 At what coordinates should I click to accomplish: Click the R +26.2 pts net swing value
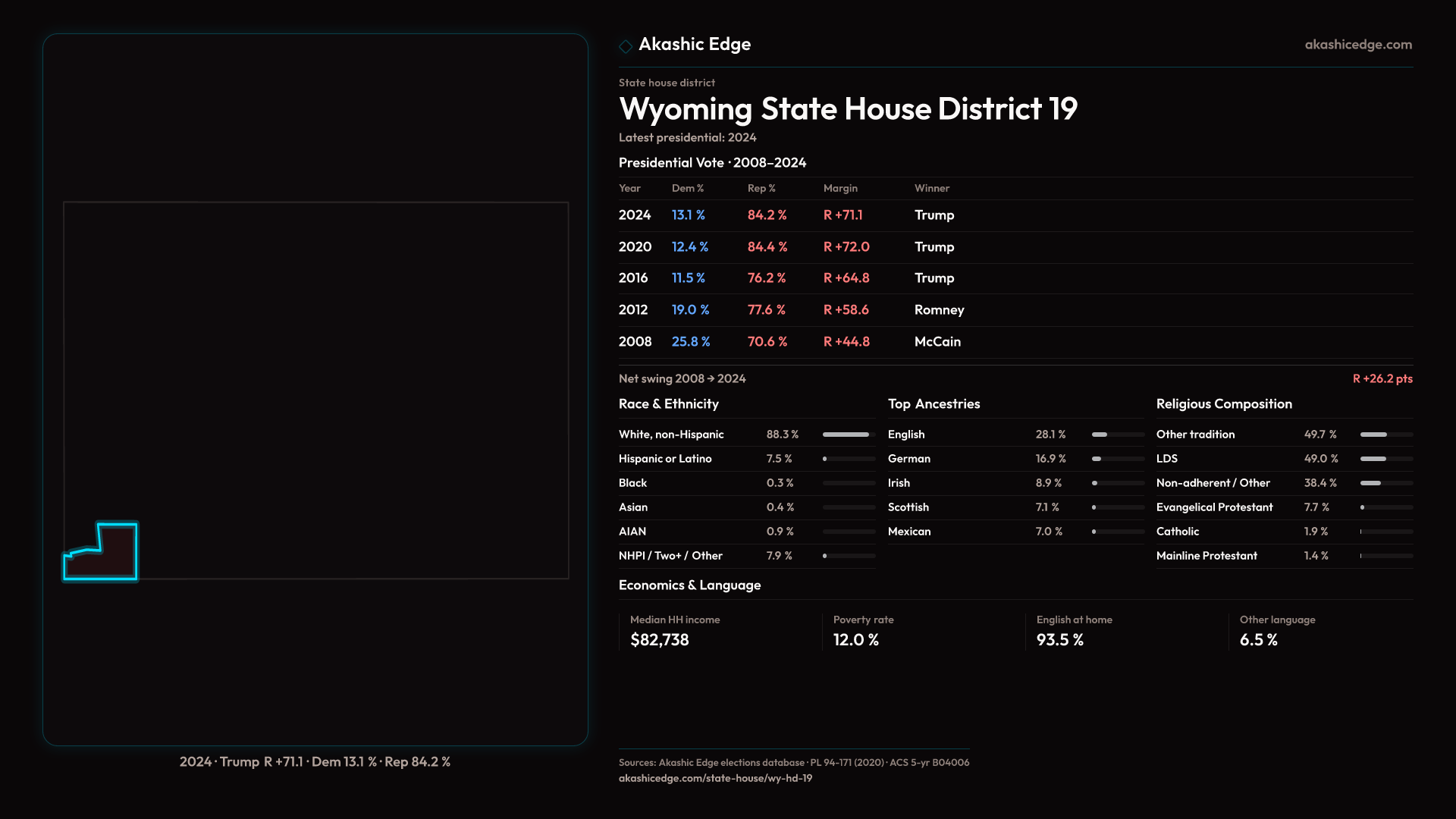pyautogui.click(x=1382, y=378)
